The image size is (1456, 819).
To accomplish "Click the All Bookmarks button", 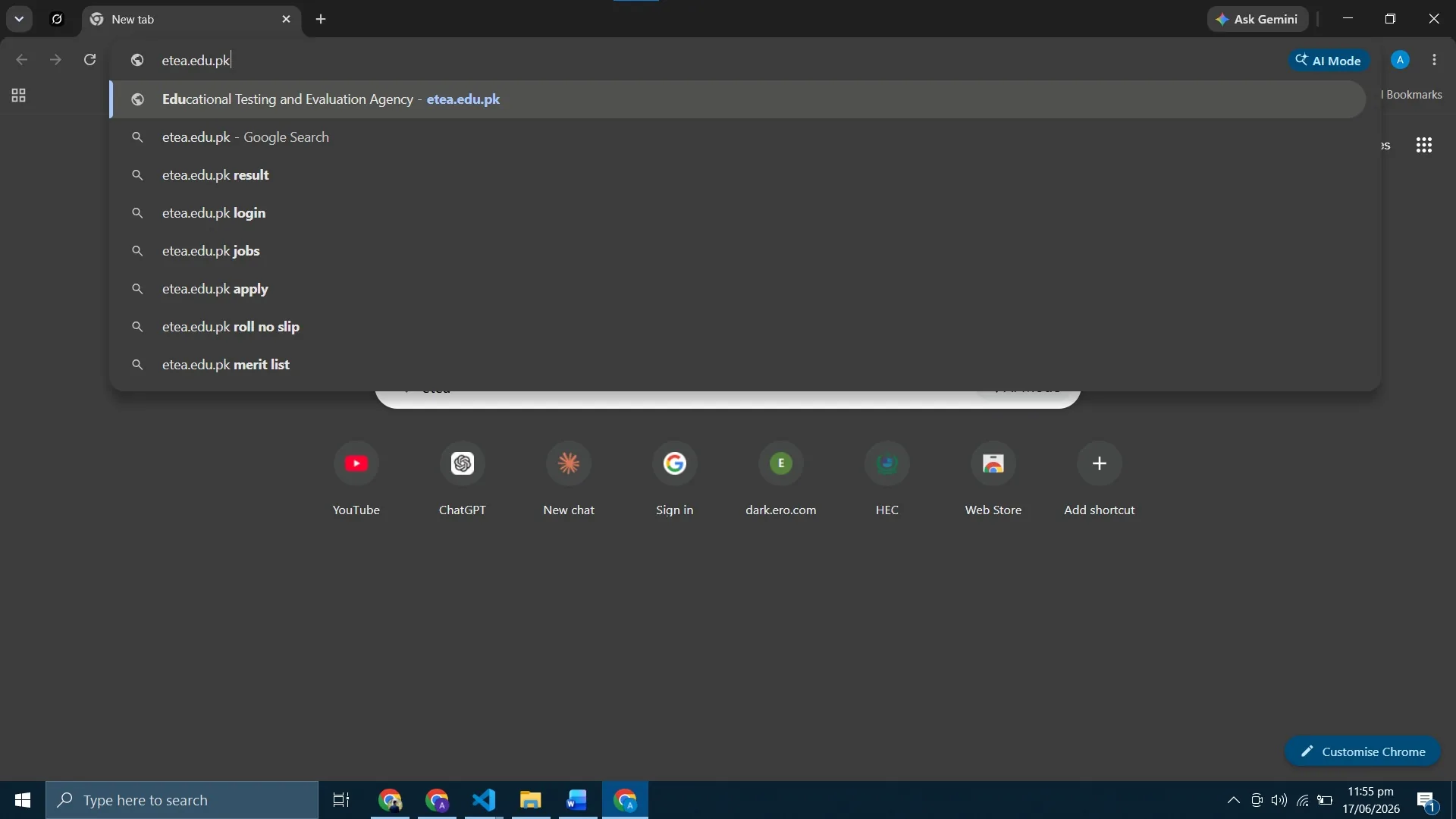I will point(1411,95).
